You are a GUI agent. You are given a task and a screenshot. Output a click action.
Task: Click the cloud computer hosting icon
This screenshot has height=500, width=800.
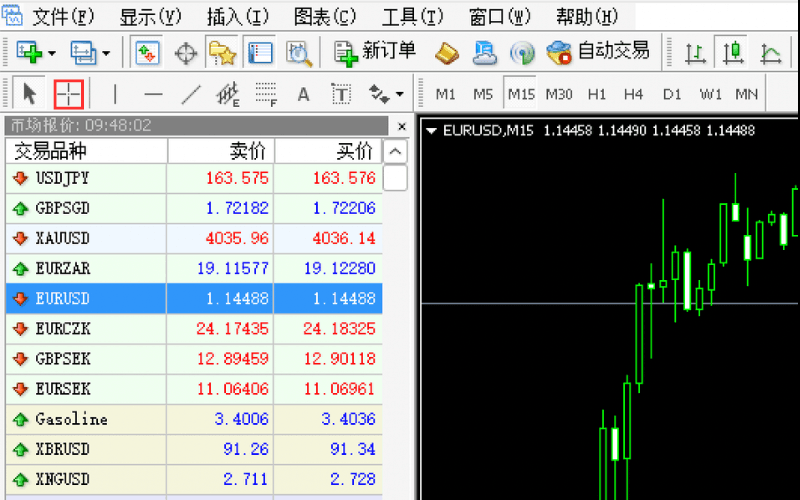(x=484, y=53)
